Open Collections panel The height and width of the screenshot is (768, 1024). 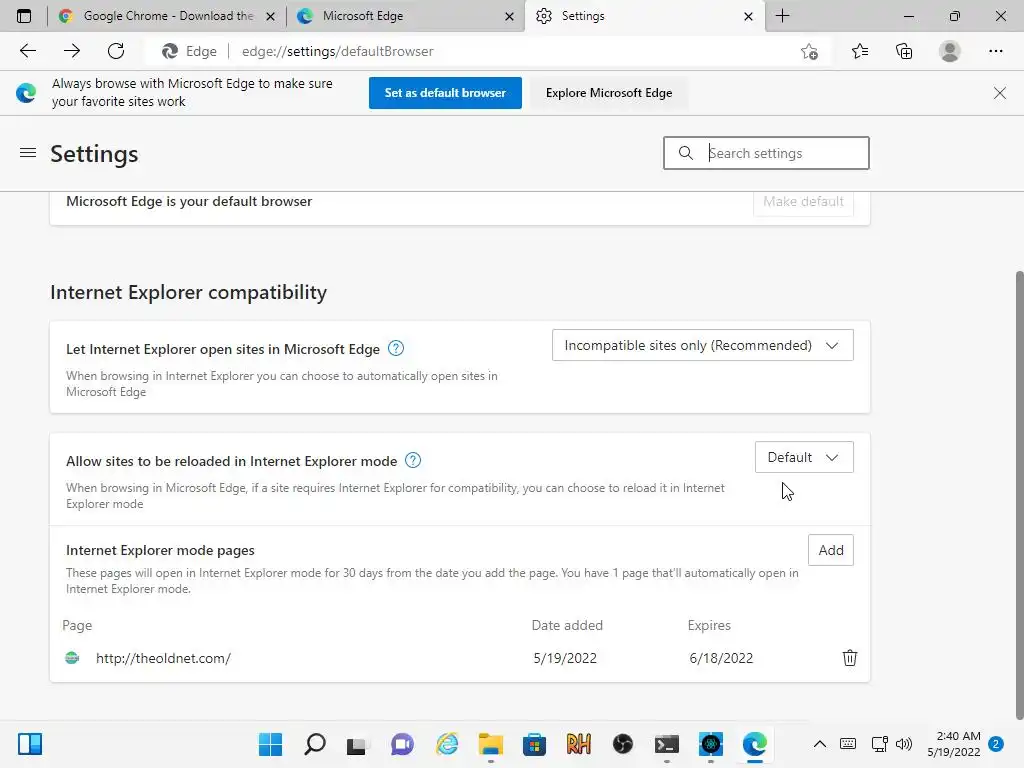(904, 51)
